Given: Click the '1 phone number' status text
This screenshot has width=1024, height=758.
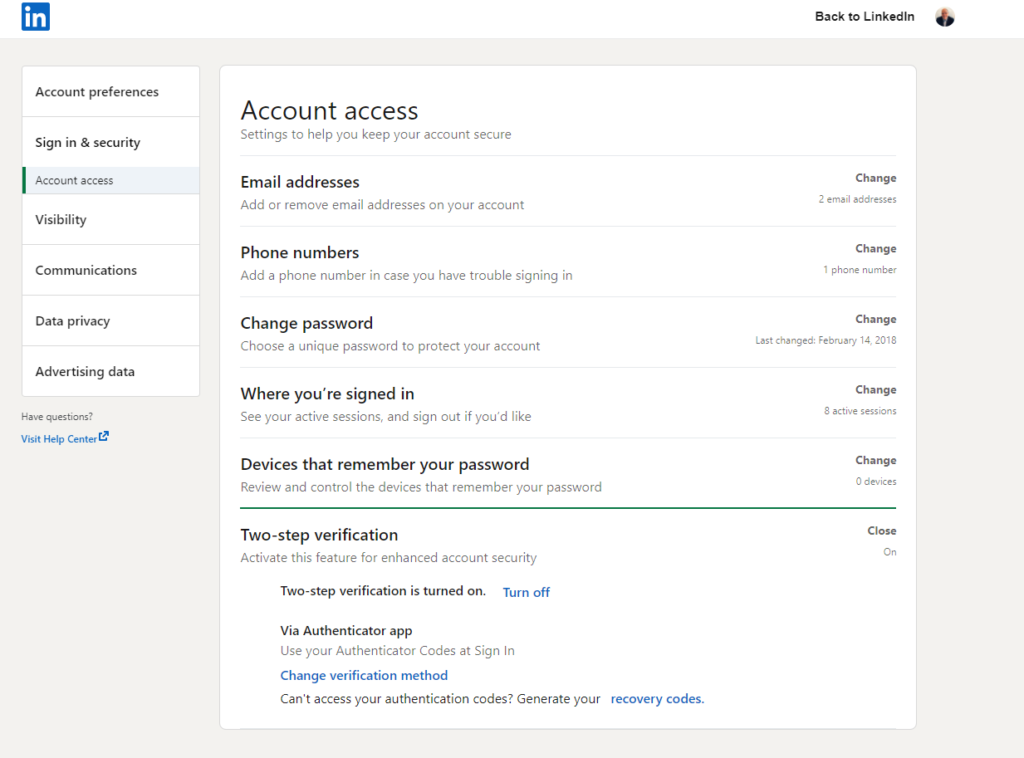Looking at the screenshot, I should (x=859, y=270).
